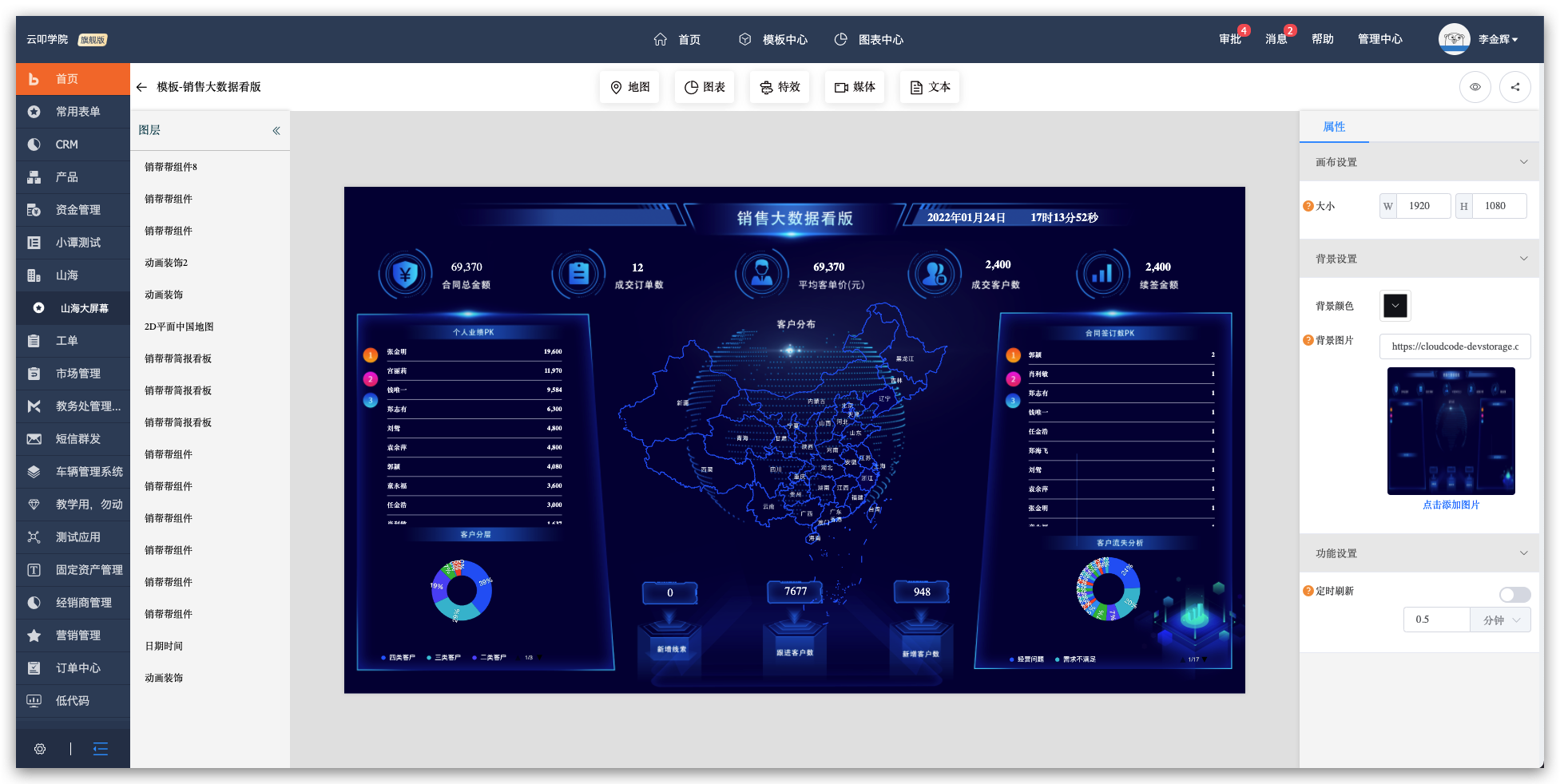Enable the 定时刷新 timed refresh switch

click(1514, 595)
